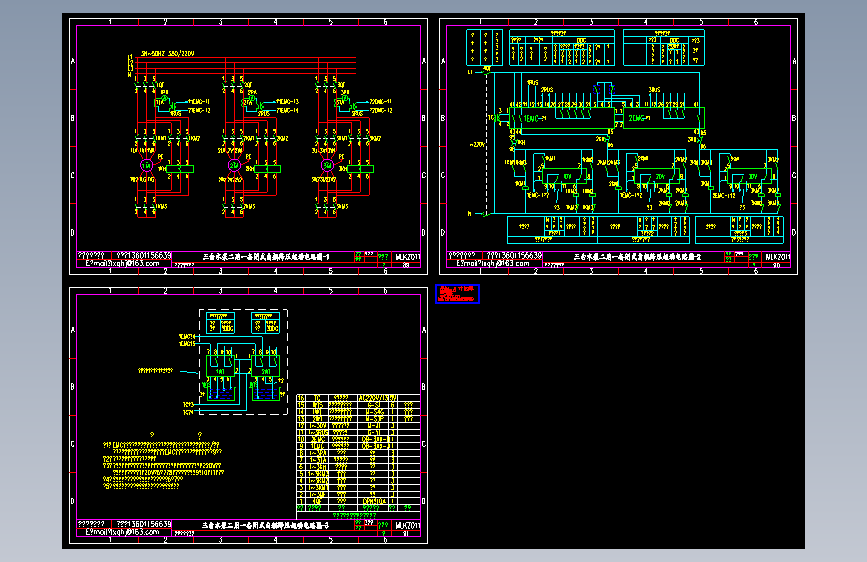Click 'MLK2011' in sheet 3 title block
The width and height of the screenshot is (867, 562).
408,525
